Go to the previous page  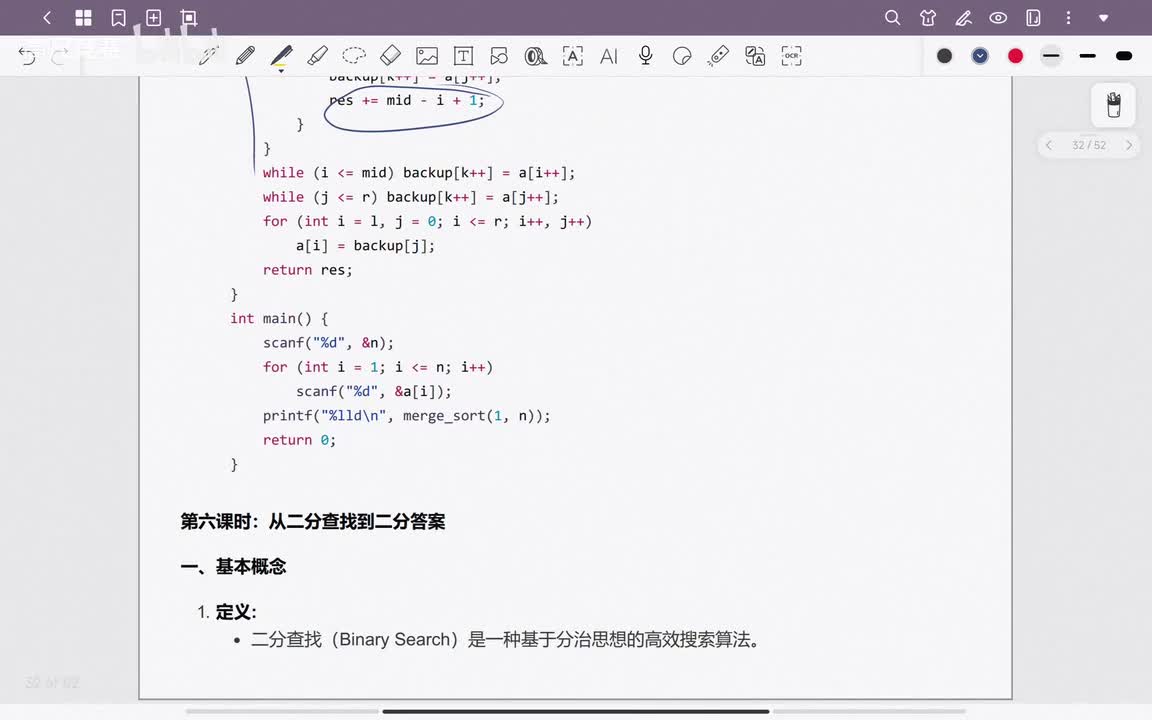1049,145
